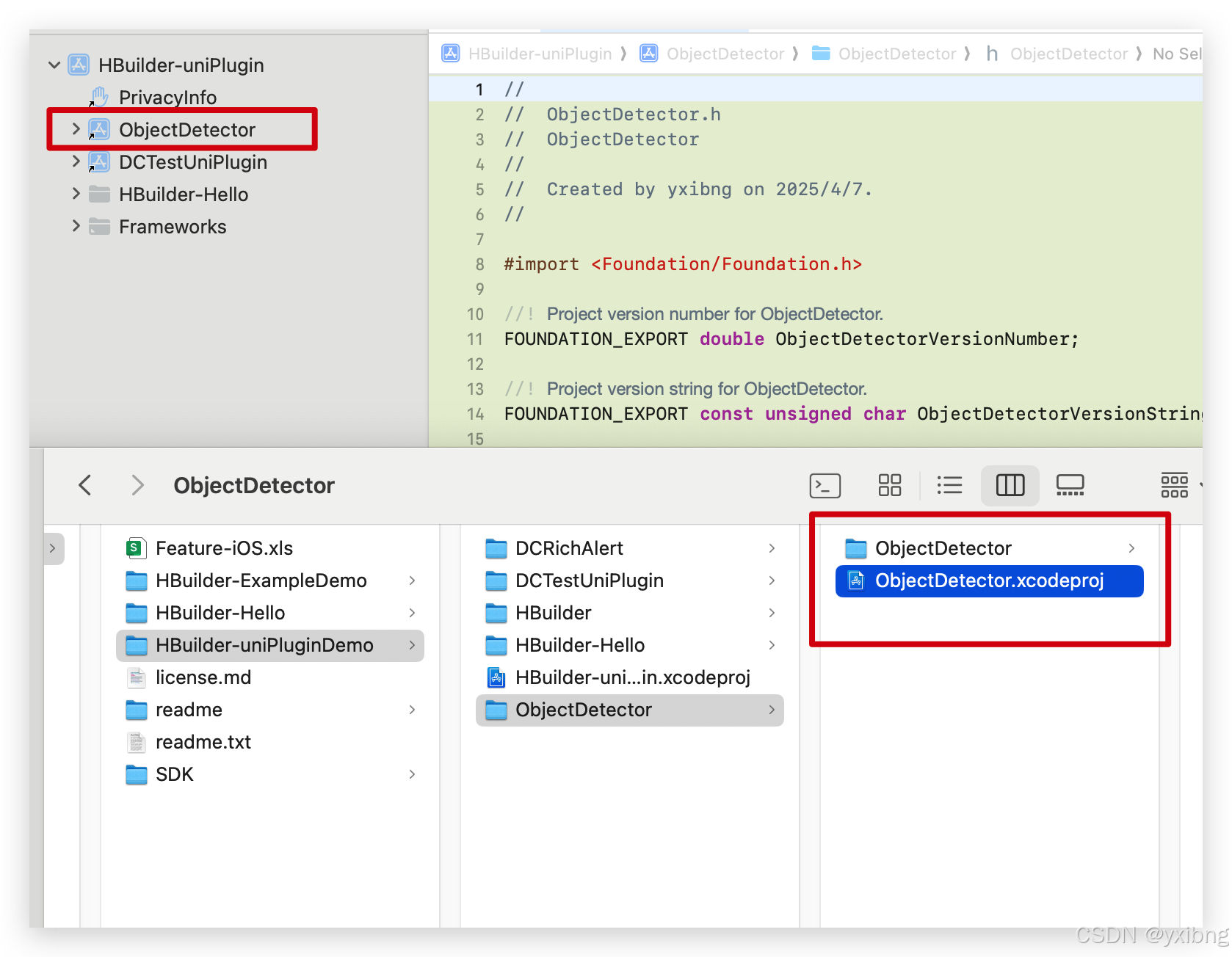The height and width of the screenshot is (957, 1232).
Task: Click the ObjectDetector Finder window title
Action: pos(254,485)
